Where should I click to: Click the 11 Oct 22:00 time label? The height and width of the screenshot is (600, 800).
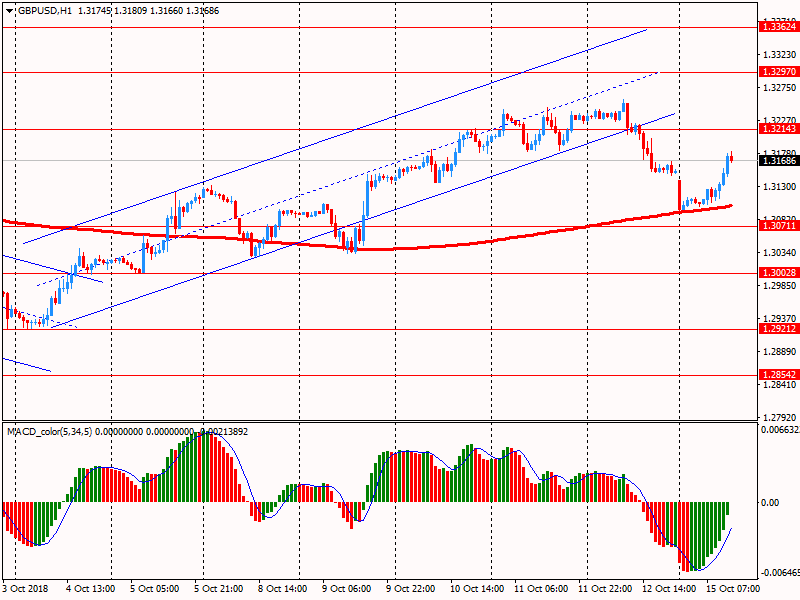[605, 588]
